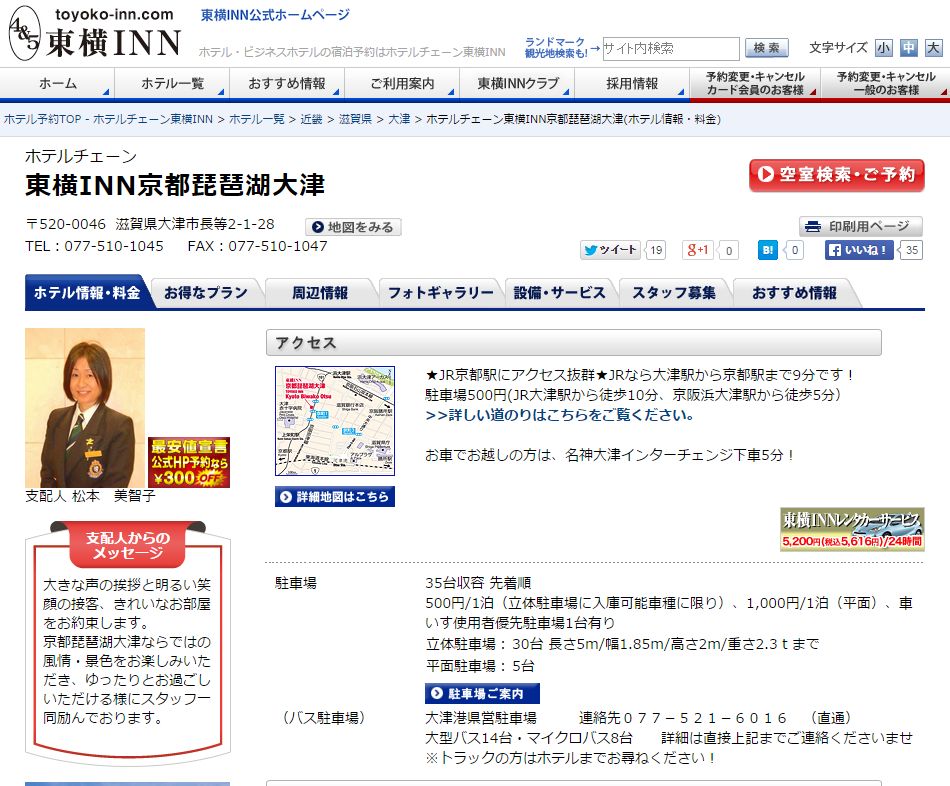
Task: Click the Facebook like count 35
Action: (912, 250)
